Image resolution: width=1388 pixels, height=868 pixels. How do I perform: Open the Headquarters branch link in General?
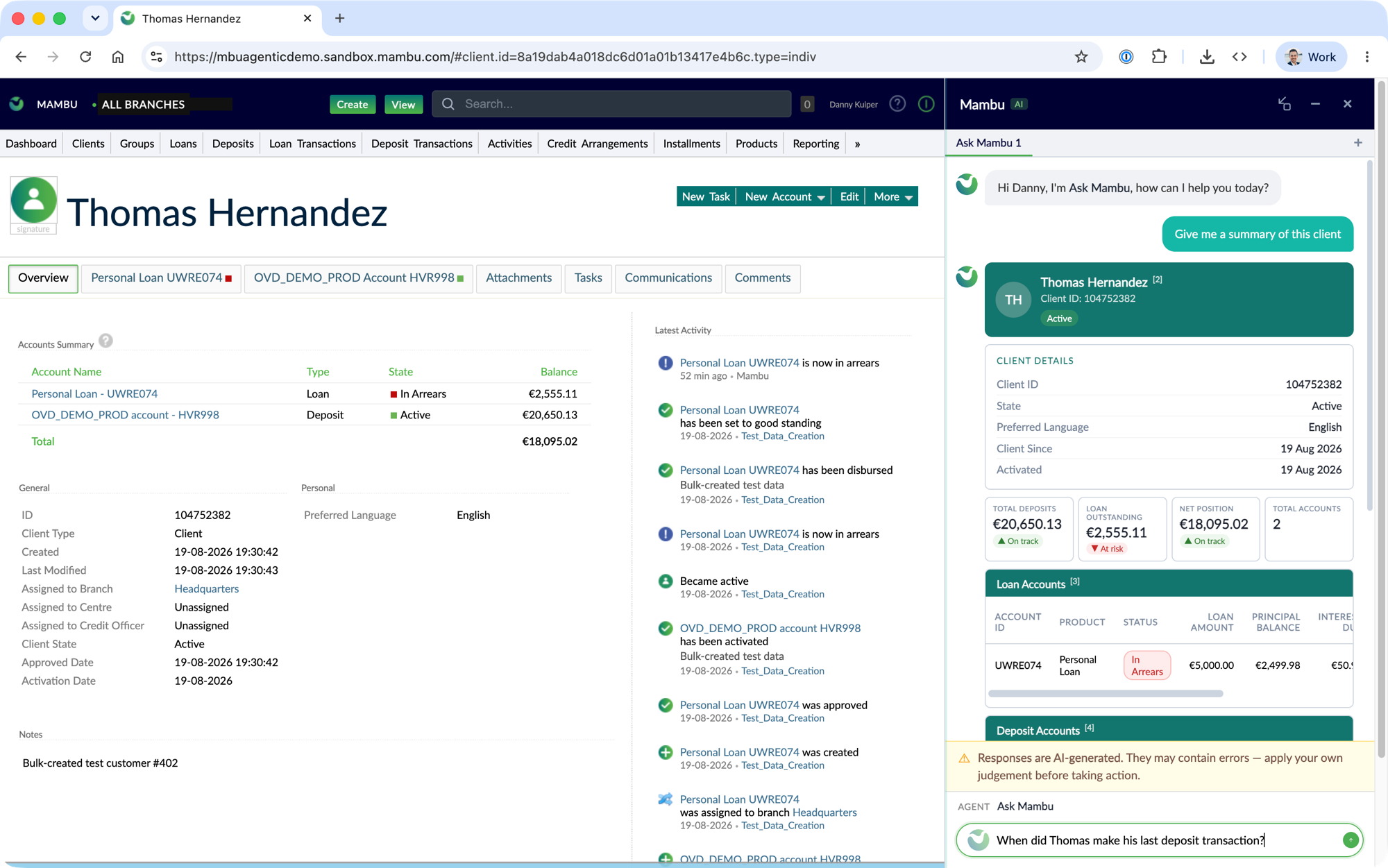click(x=206, y=588)
